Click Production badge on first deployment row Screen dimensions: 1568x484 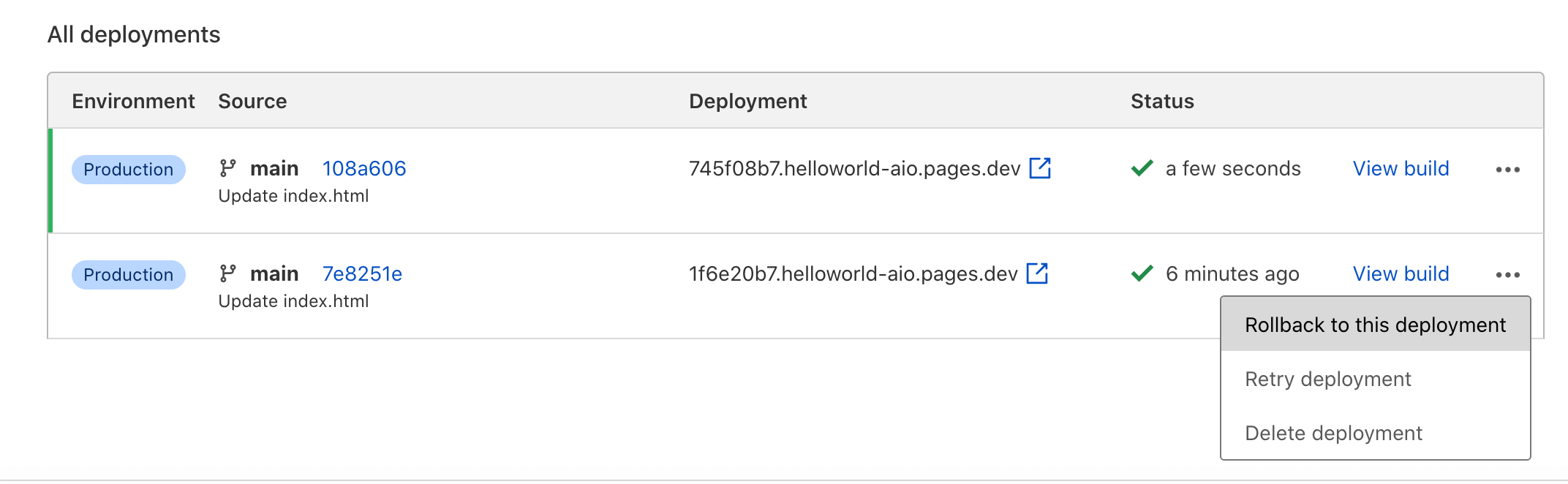[x=128, y=170]
